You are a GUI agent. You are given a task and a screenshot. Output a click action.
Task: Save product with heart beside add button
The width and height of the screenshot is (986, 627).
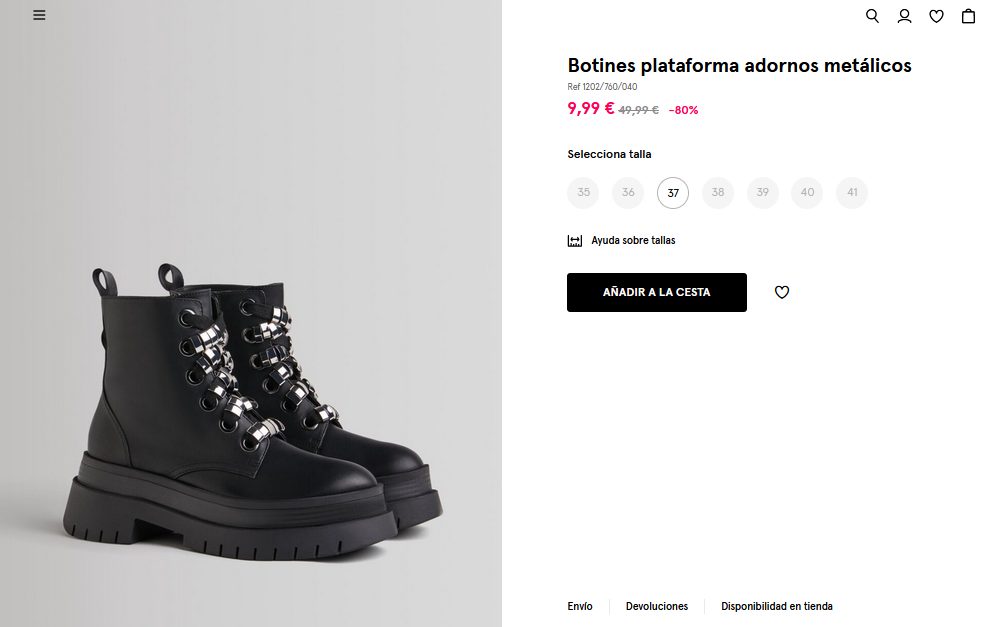tap(782, 292)
